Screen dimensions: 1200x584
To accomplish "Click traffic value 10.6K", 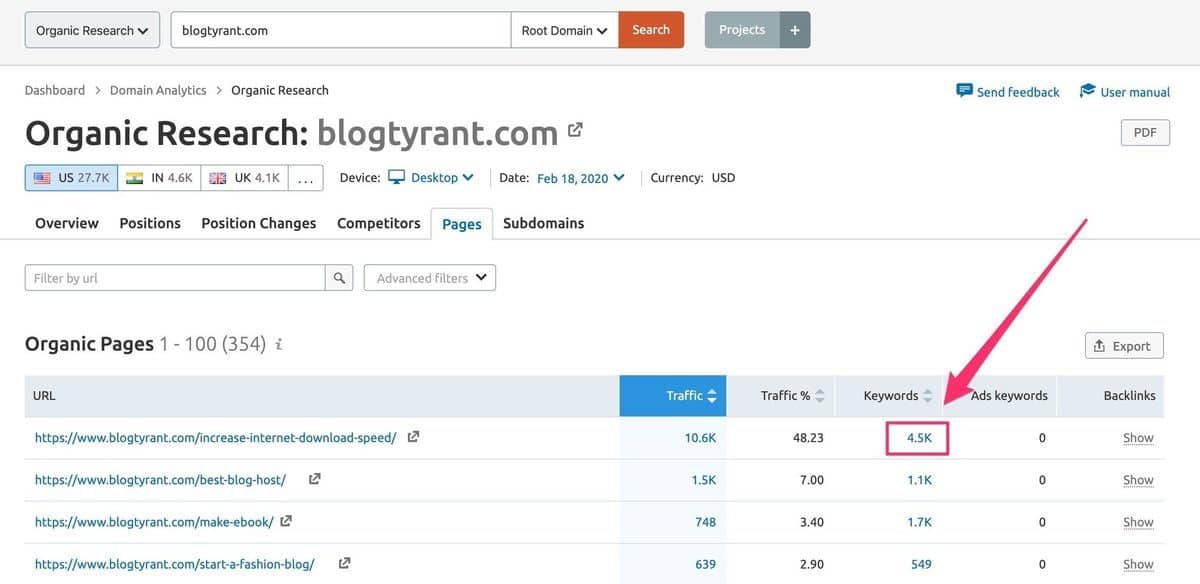I will pyautogui.click(x=700, y=438).
